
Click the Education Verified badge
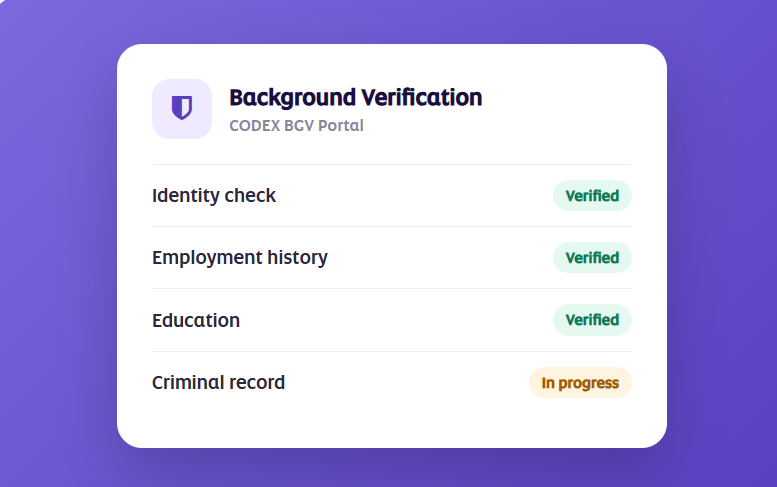592,320
